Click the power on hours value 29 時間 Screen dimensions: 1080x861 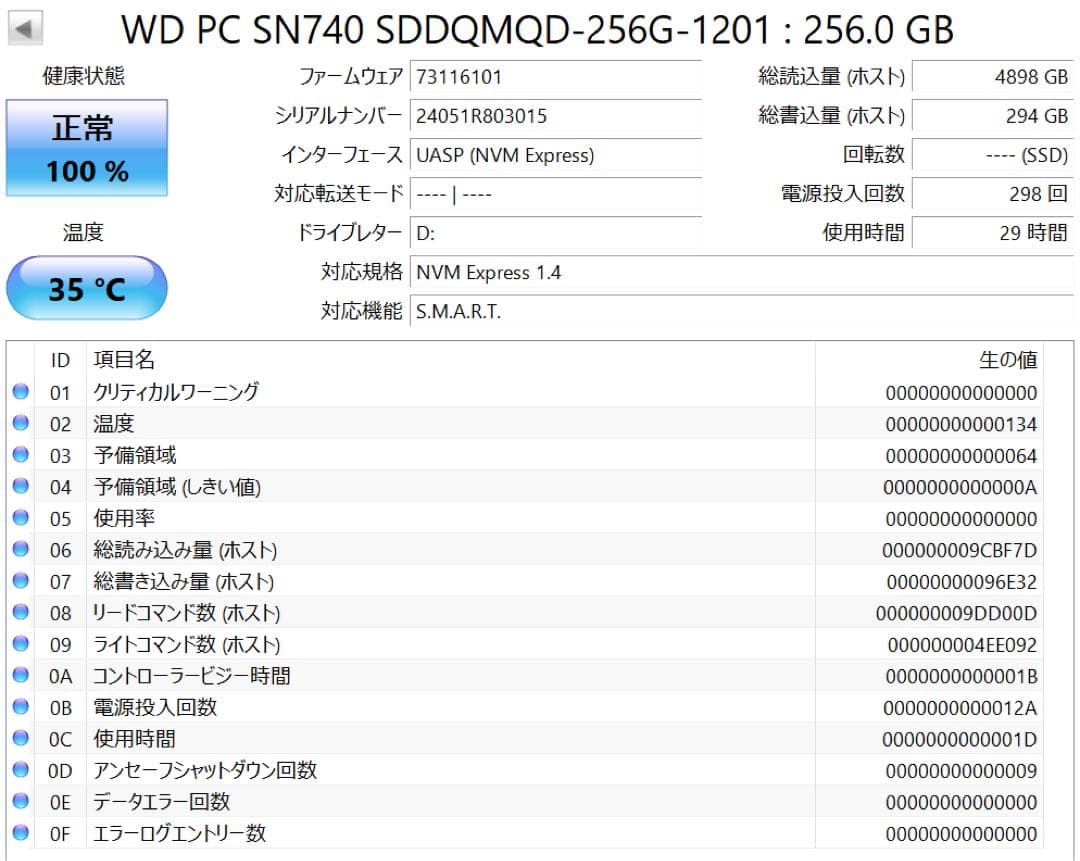coord(993,233)
